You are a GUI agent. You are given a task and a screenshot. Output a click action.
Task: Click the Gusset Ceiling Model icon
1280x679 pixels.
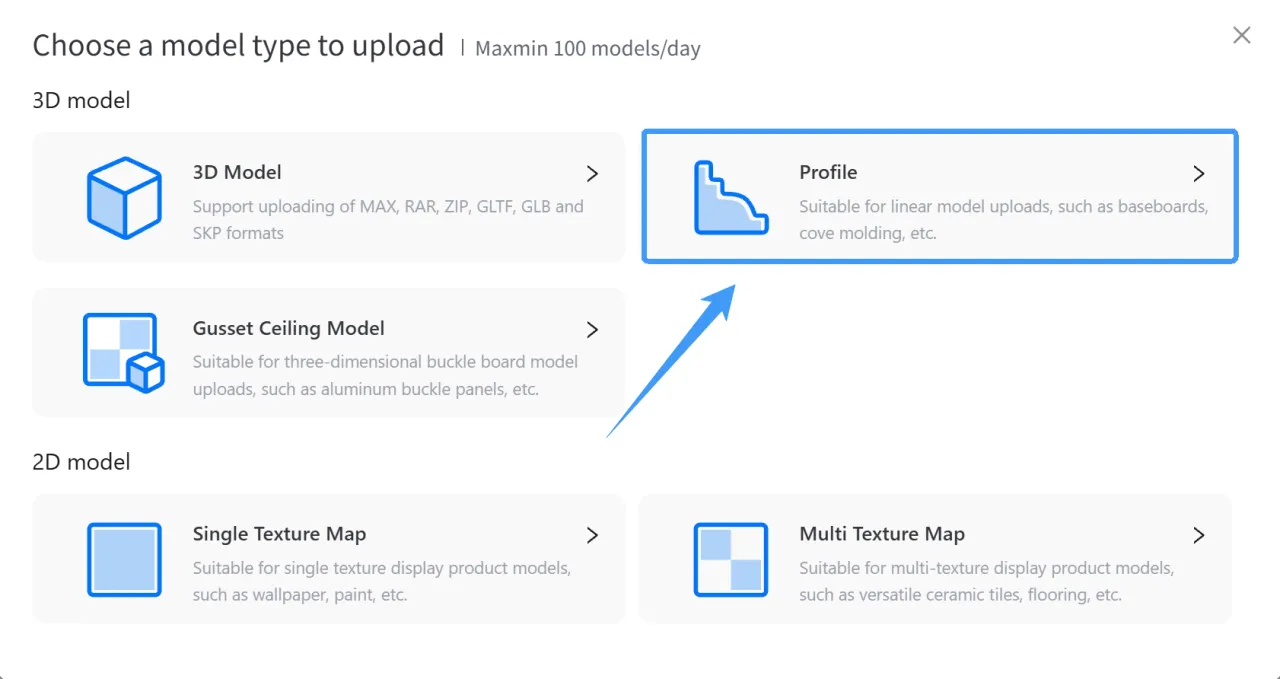click(123, 353)
